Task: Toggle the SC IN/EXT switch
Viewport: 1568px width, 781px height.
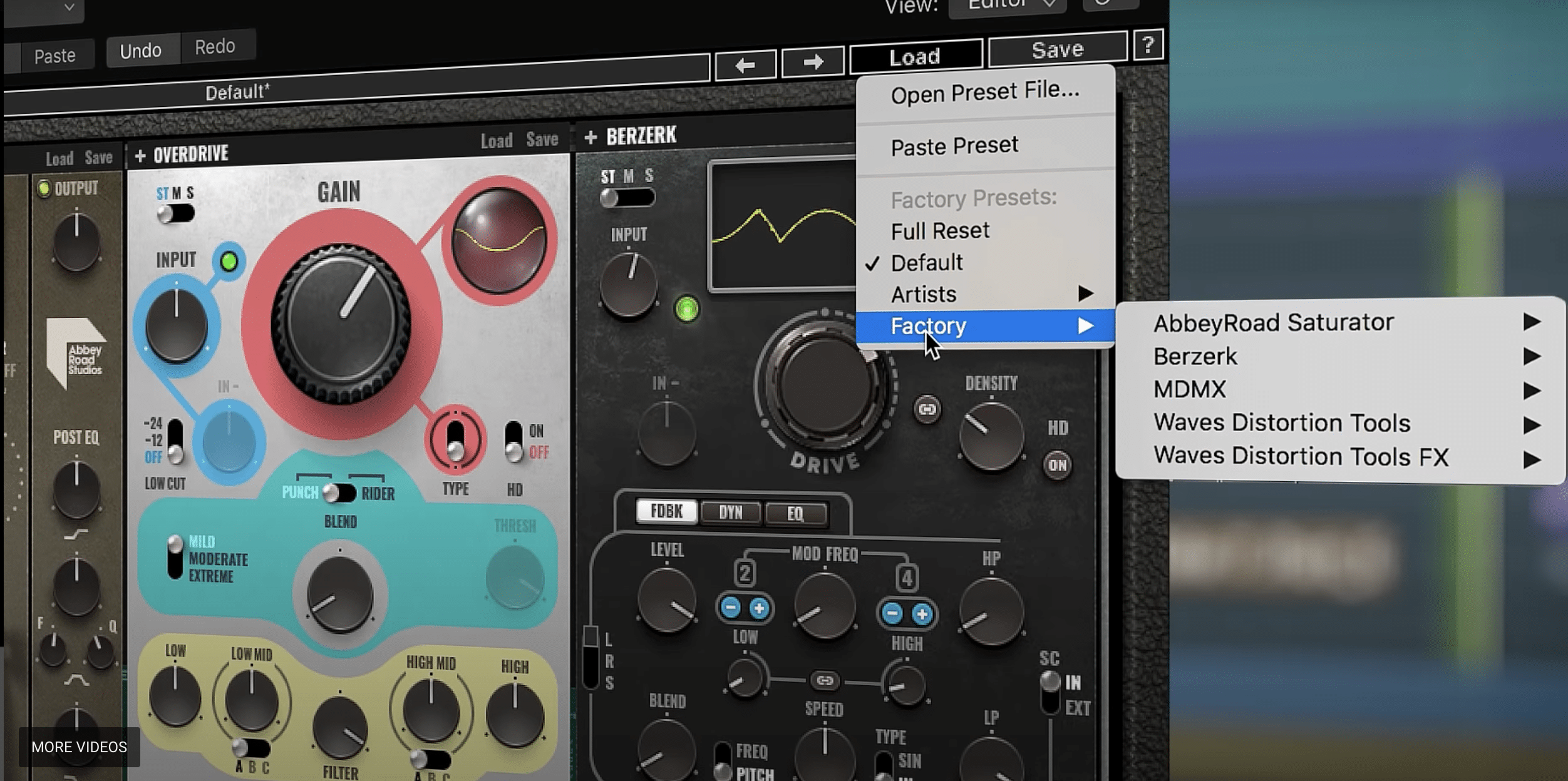Action: click(1050, 693)
